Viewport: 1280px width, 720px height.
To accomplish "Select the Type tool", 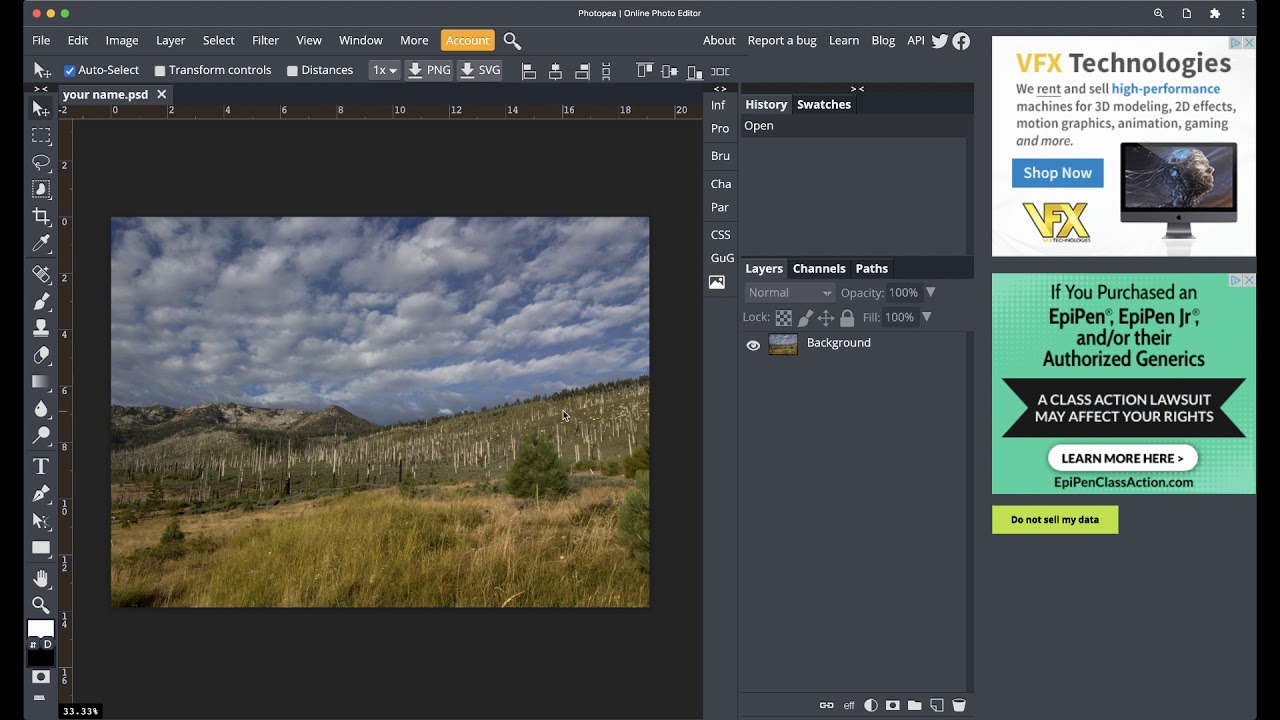I will 41,466.
